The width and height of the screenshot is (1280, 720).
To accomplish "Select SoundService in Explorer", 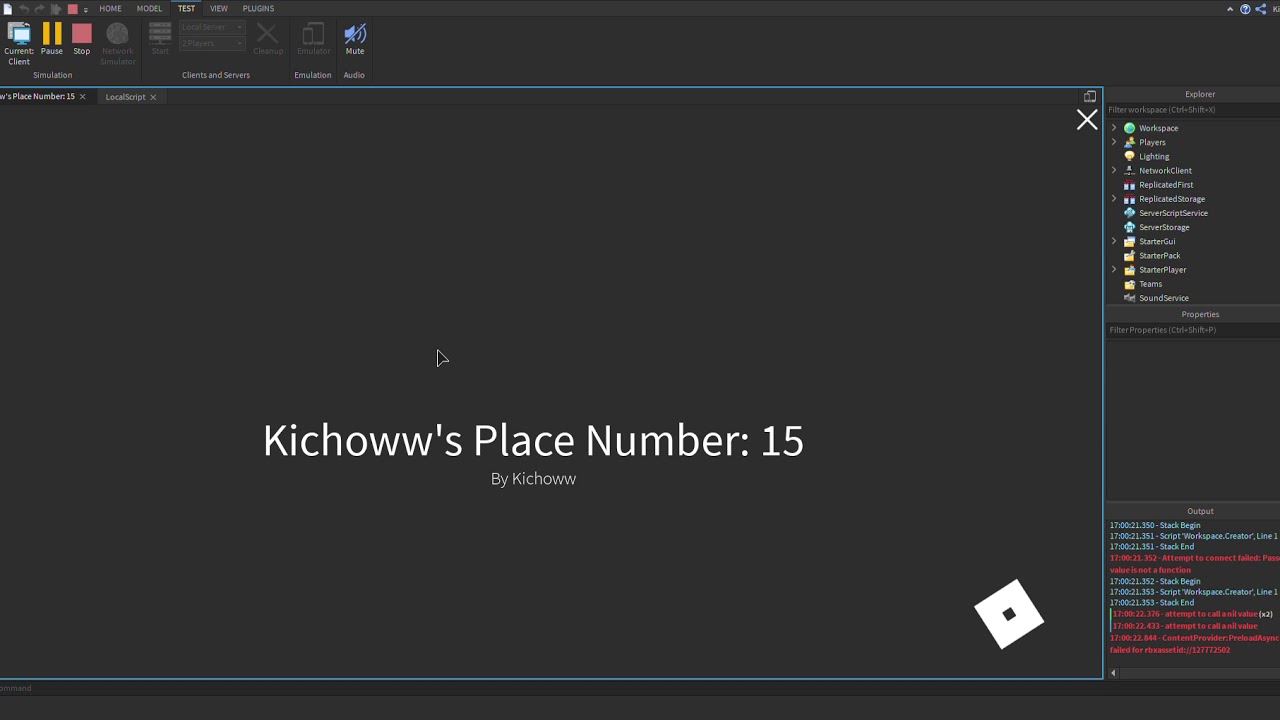I will [x=1164, y=298].
